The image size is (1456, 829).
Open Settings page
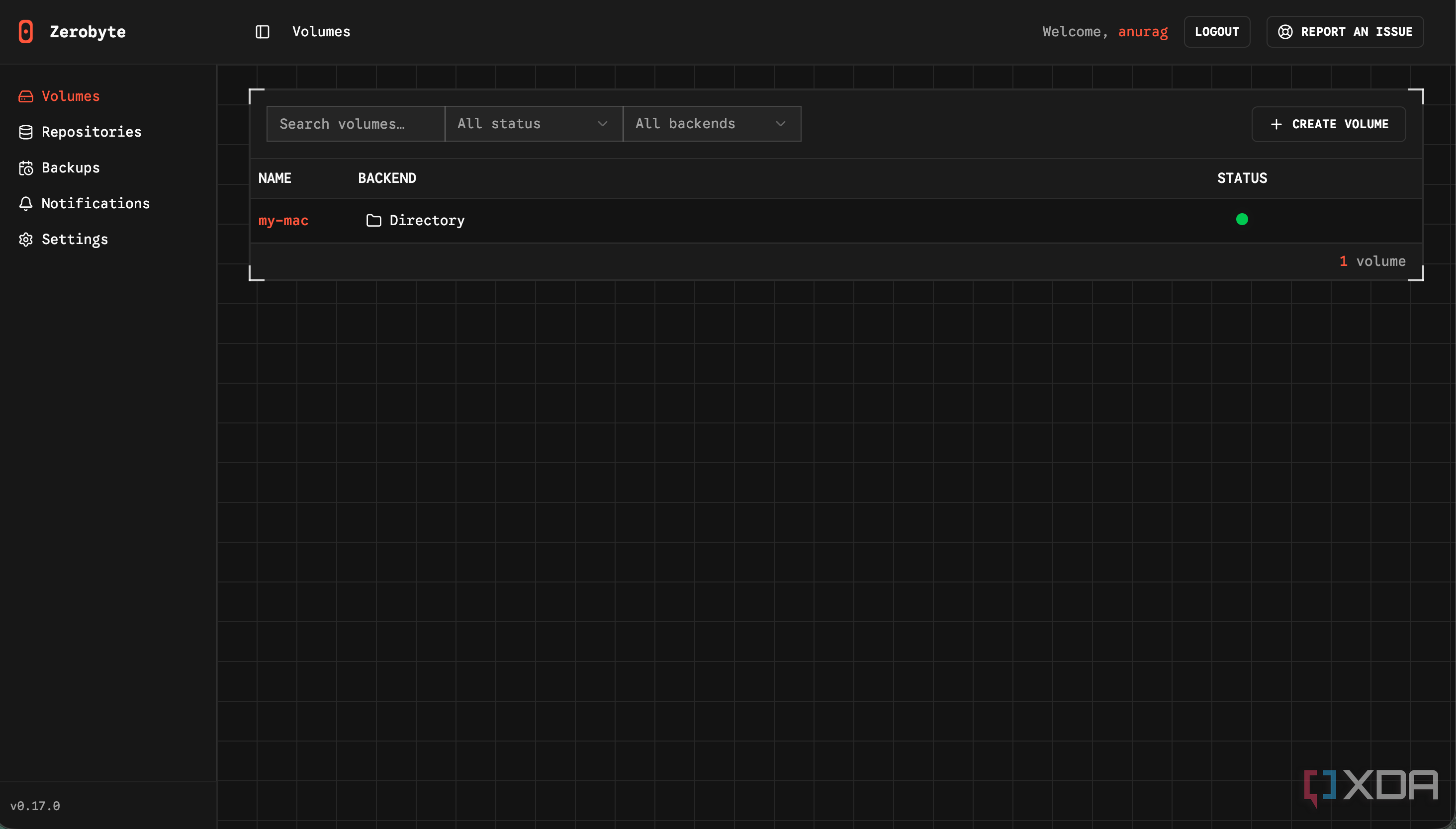pos(63,239)
